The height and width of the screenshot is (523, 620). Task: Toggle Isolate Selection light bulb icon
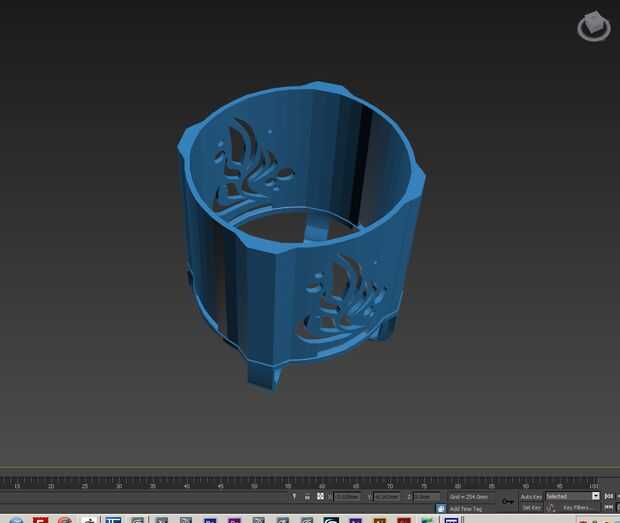pos(294,497)
